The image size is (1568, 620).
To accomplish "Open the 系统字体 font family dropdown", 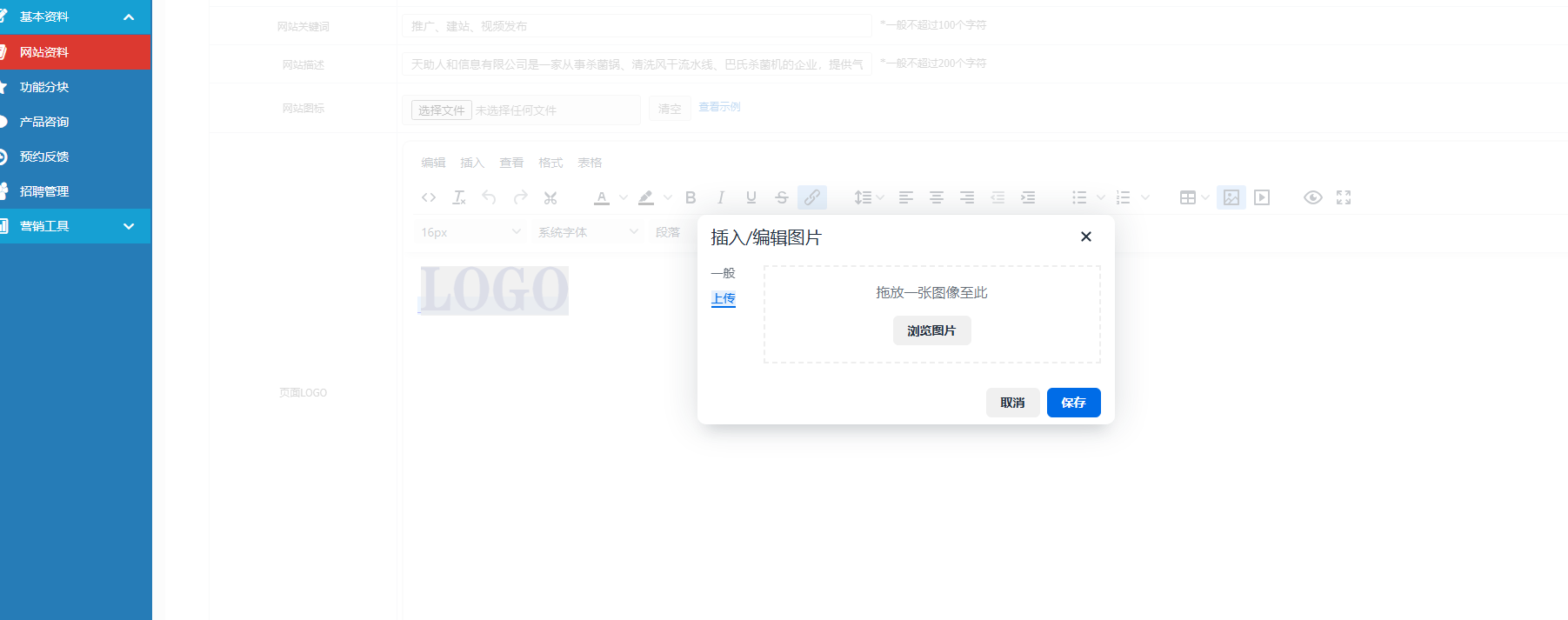I will pos(587,232).
